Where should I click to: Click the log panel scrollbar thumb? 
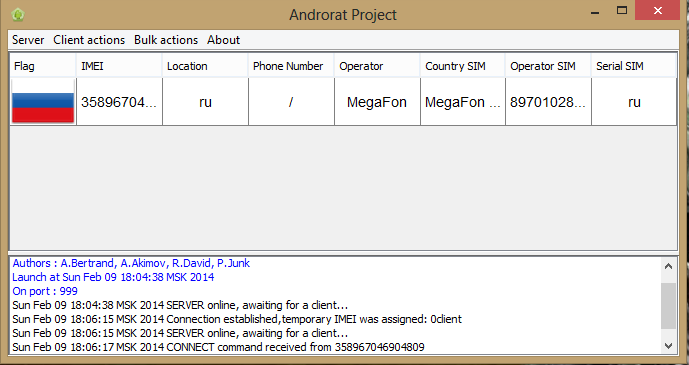668,306
